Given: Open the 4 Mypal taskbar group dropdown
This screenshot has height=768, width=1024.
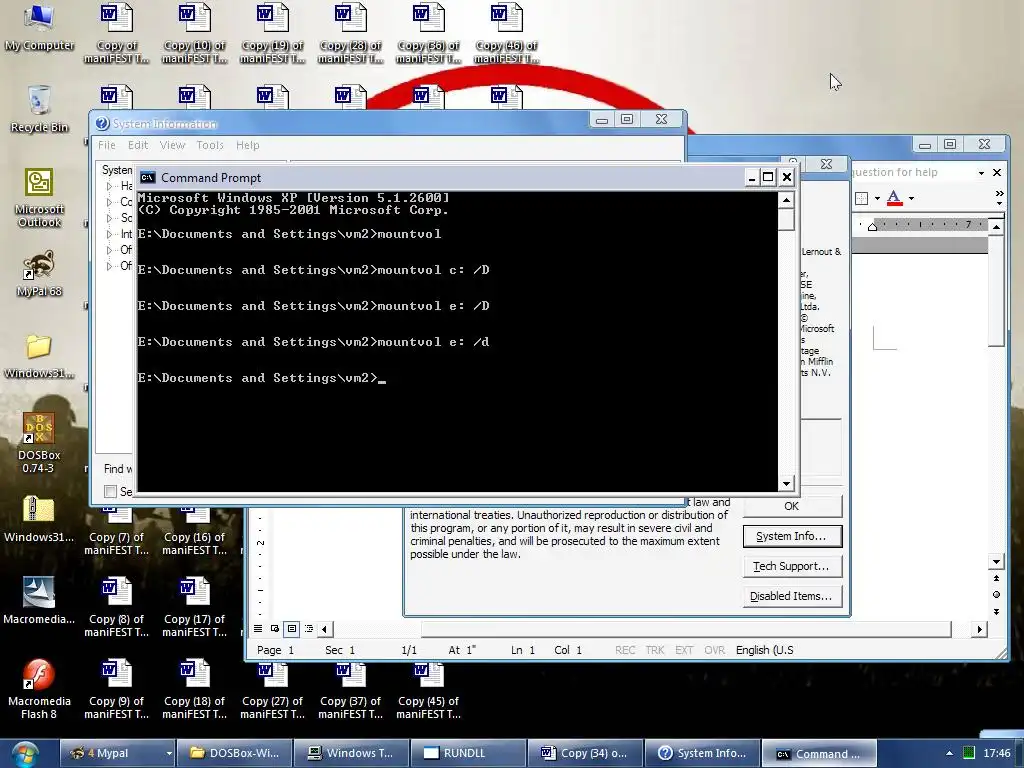Looking at the screenshot, I should [168, 754].
